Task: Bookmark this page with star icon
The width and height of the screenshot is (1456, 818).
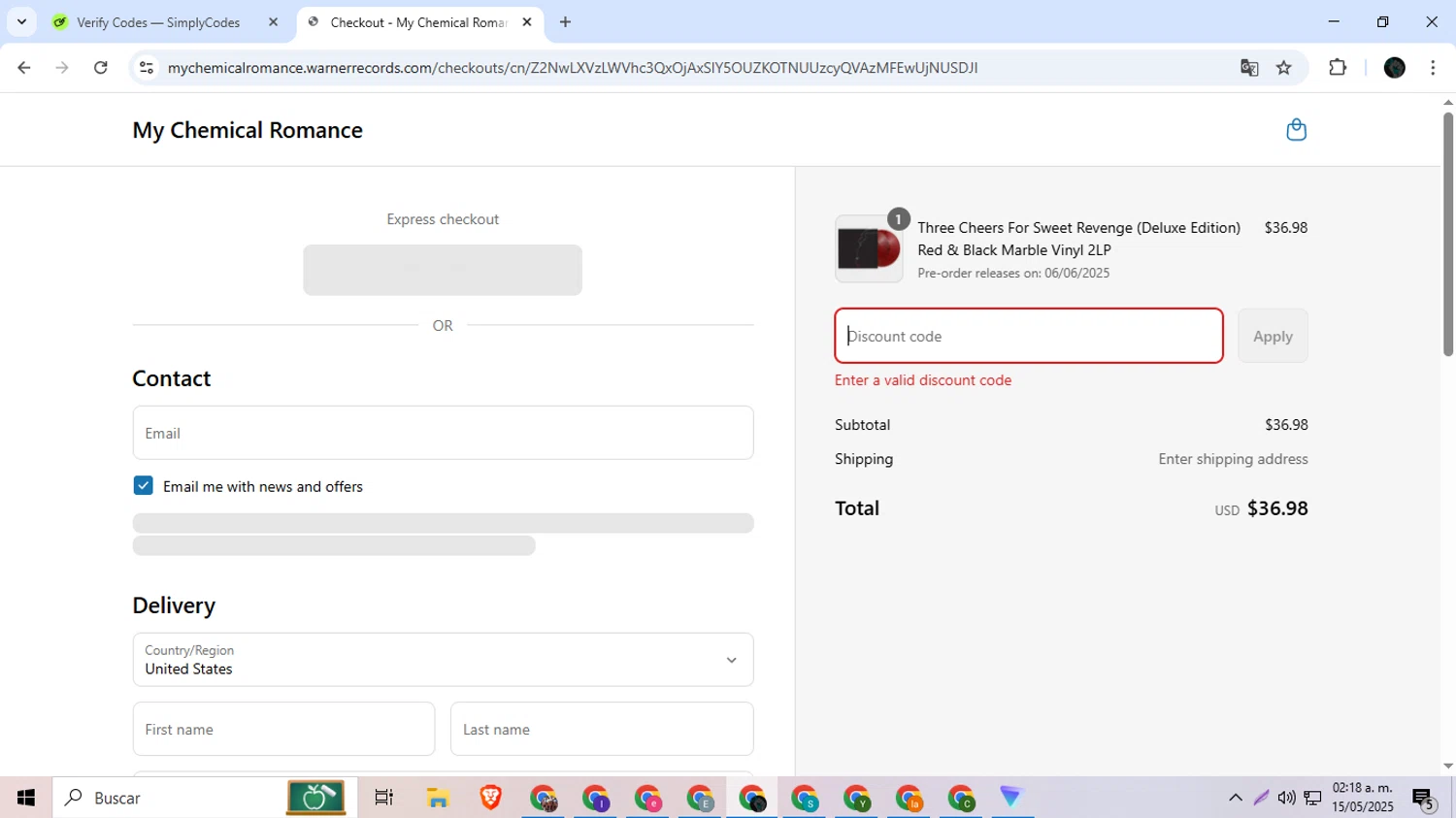Action: click(1284, 68)
